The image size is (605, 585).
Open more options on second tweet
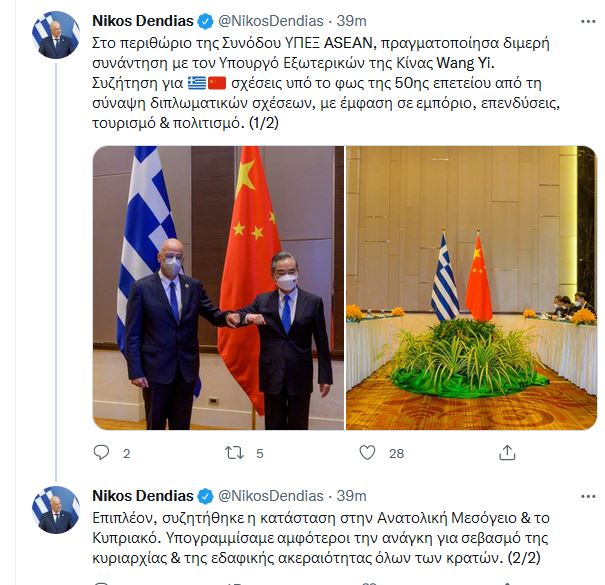pos(588,497)
